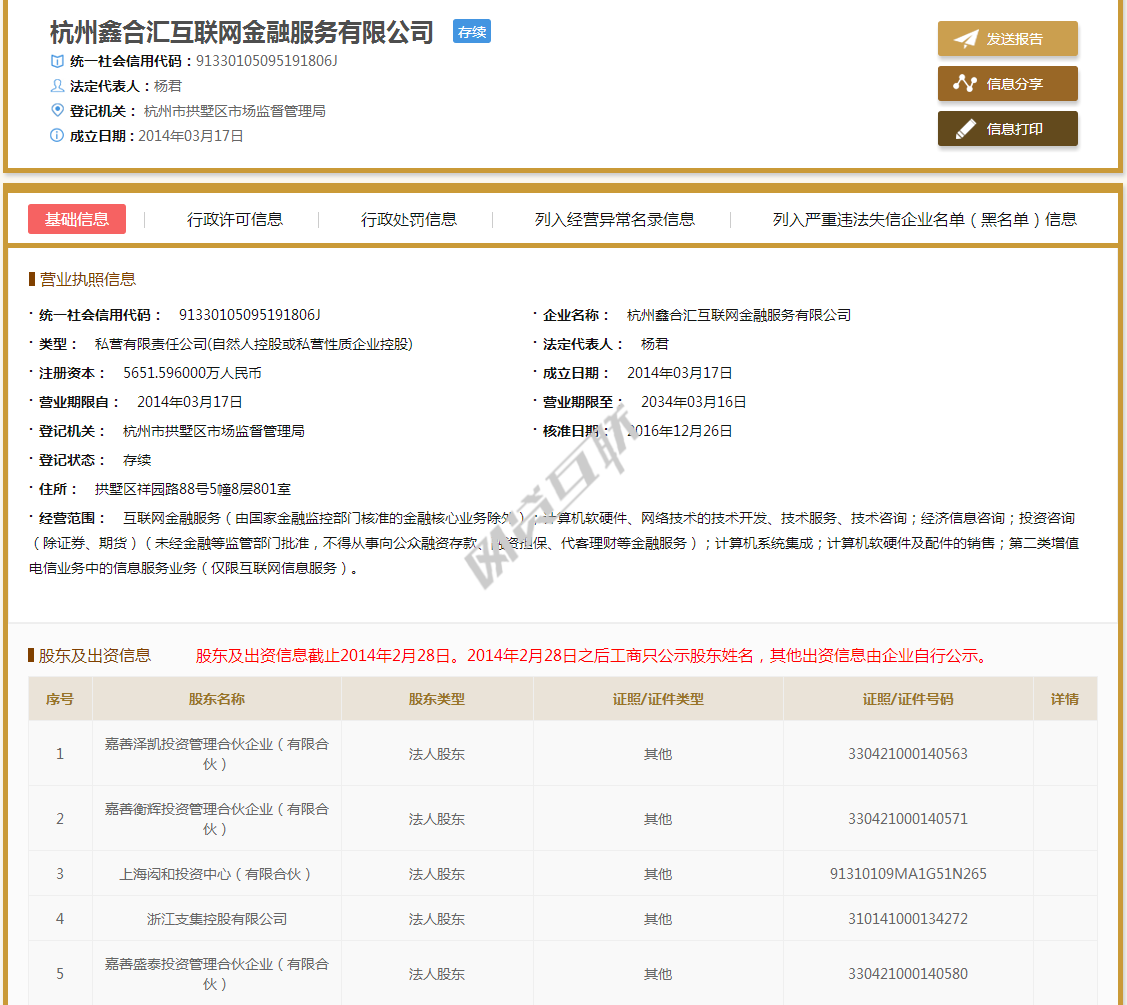Click shareholder 浙江支集控股有限公司
This screenshot has height=1005, width=1127.
tap(217, 919)
